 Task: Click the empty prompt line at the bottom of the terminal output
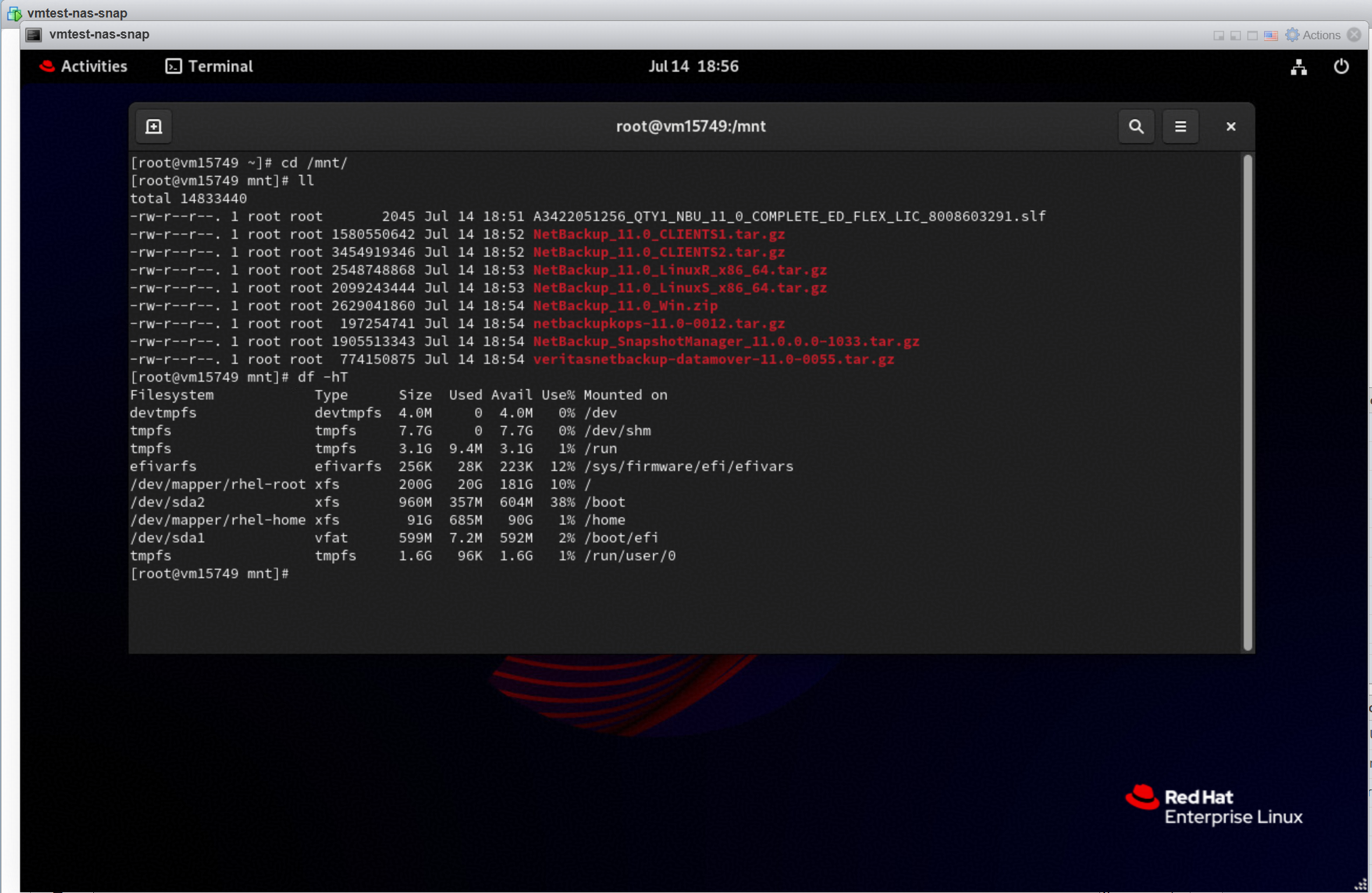210,574
